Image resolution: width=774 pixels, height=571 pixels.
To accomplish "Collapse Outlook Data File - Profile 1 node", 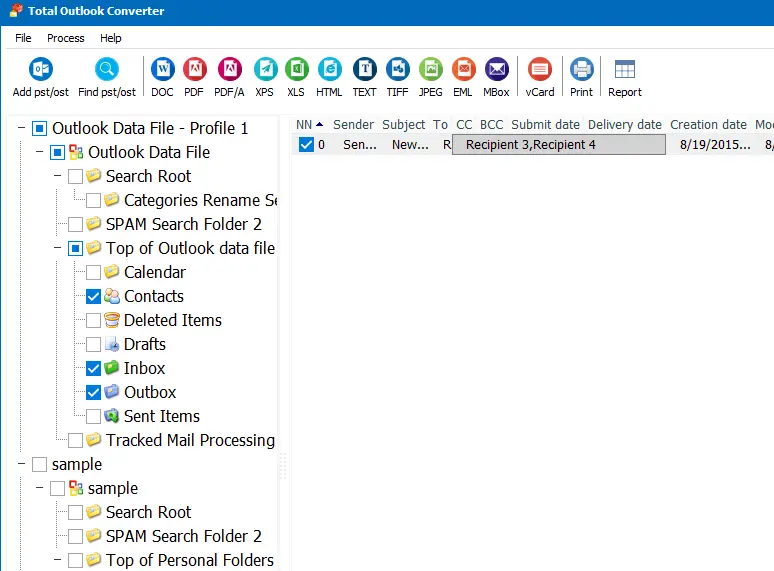I will 21,128.
